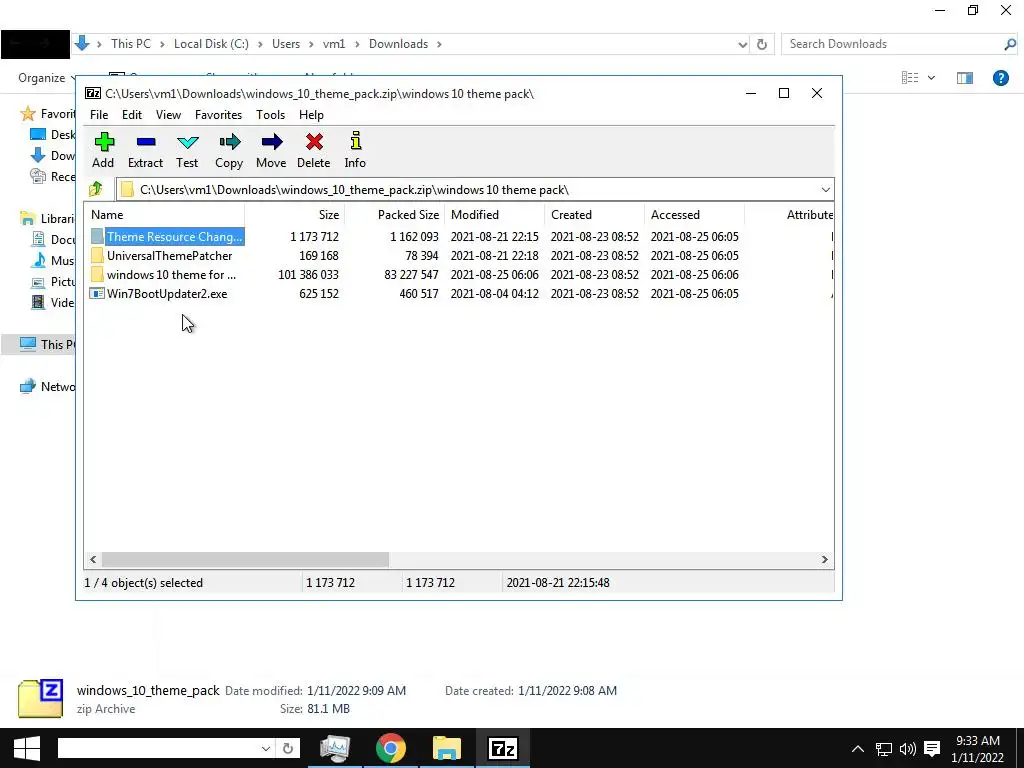
Task: Toggle the Explorer preview pane icon
Action: point(965,78)
